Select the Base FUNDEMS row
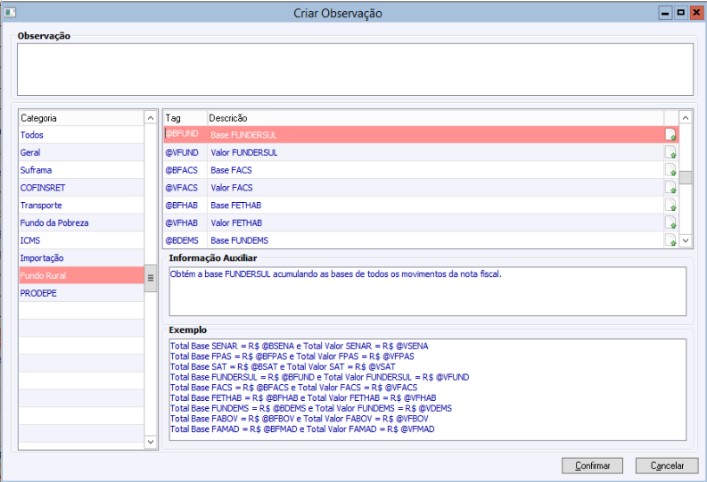This screenshot has width=707, height=482. tap(421, 240)
